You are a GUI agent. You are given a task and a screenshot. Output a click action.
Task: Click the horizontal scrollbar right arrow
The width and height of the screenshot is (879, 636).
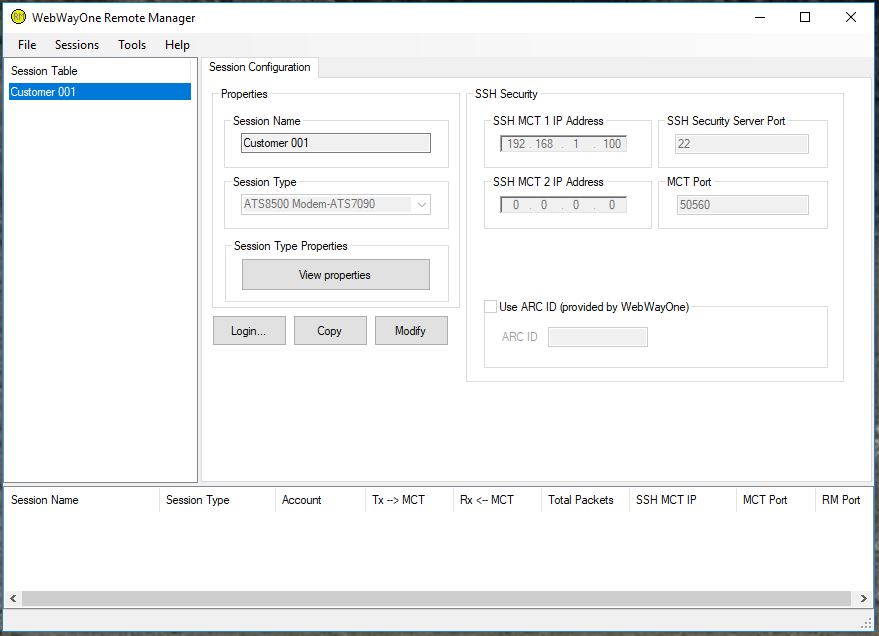pos(864,598)
